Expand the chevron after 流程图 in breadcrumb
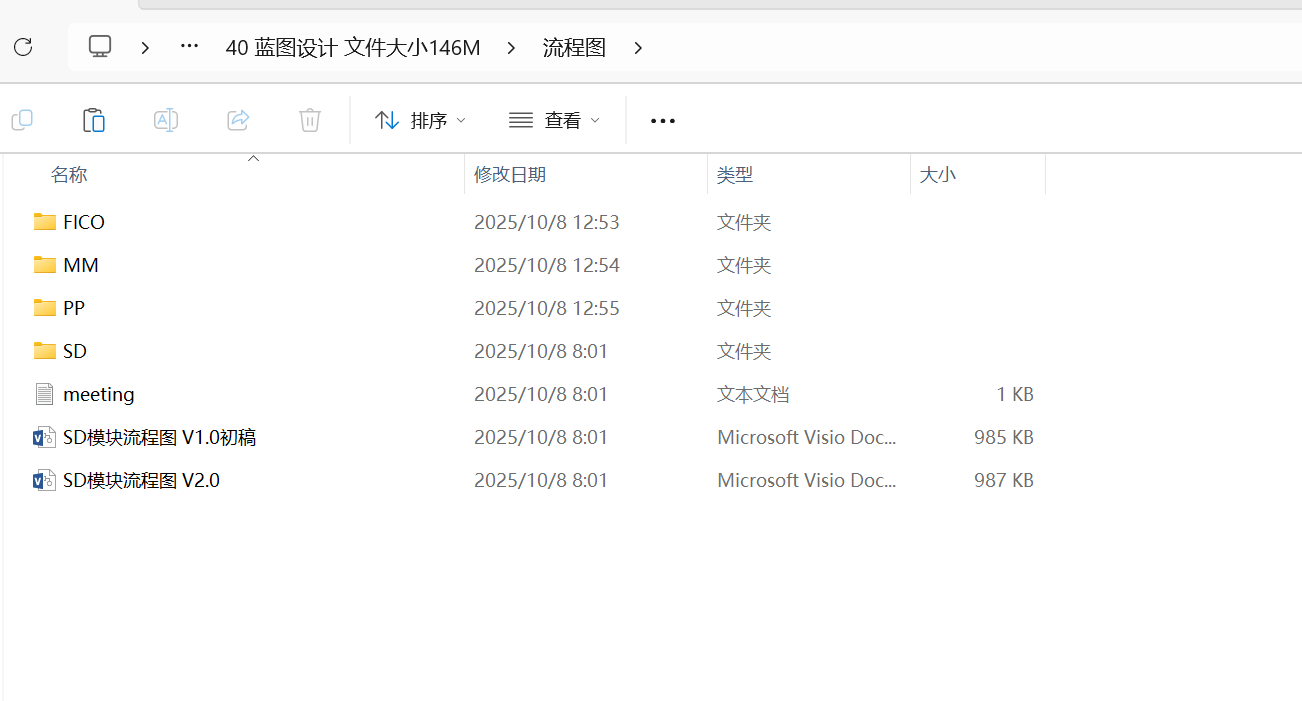Viewport: 1302px width, 701px height. tap(639, 48)
